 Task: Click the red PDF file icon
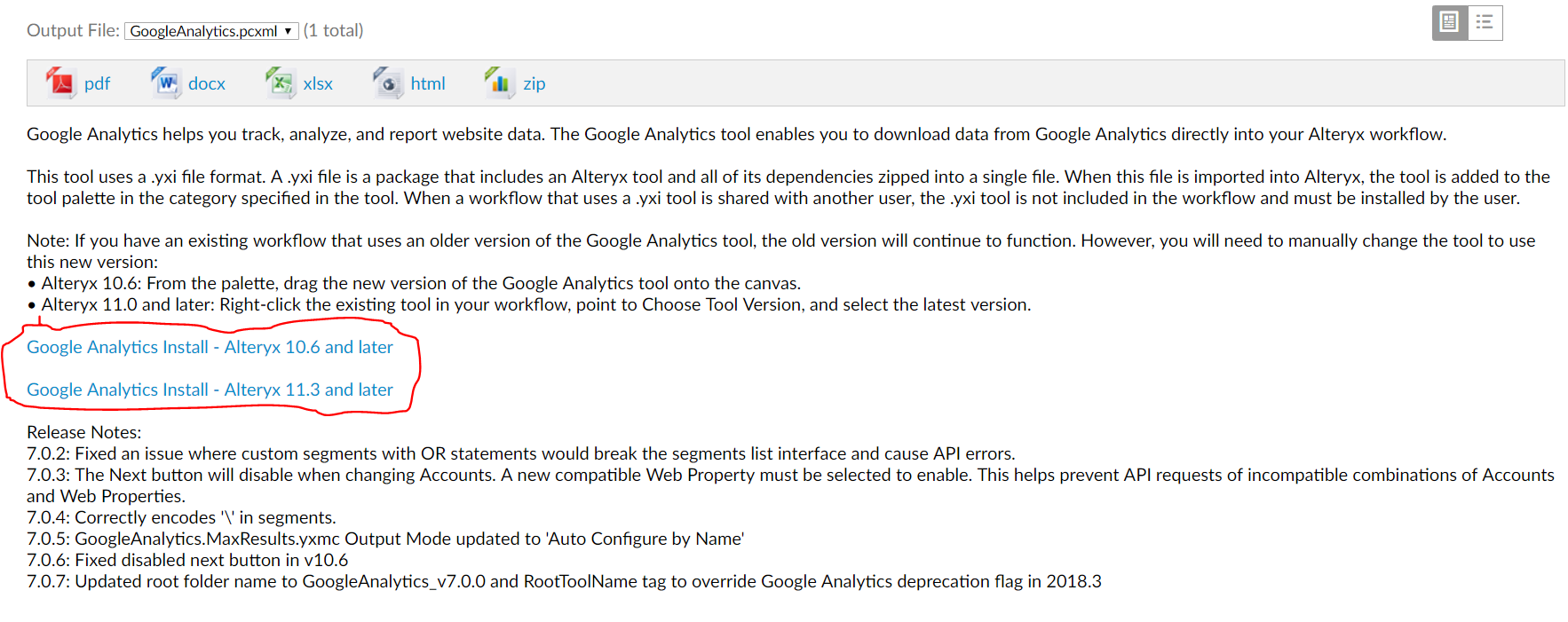coord(59,83)
